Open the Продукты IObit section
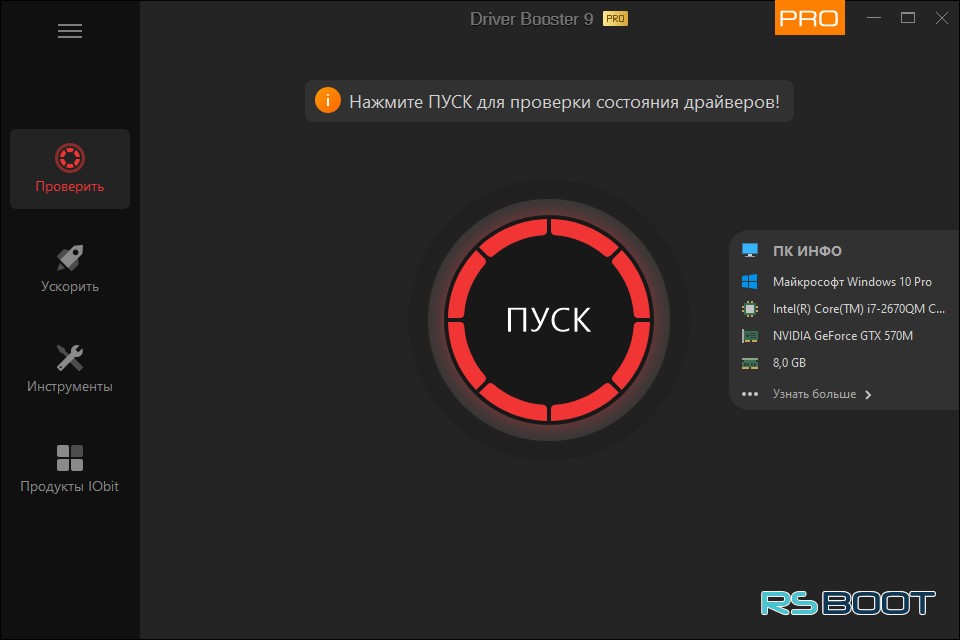This screenshot has width=960, height=640. click(70, 469)
